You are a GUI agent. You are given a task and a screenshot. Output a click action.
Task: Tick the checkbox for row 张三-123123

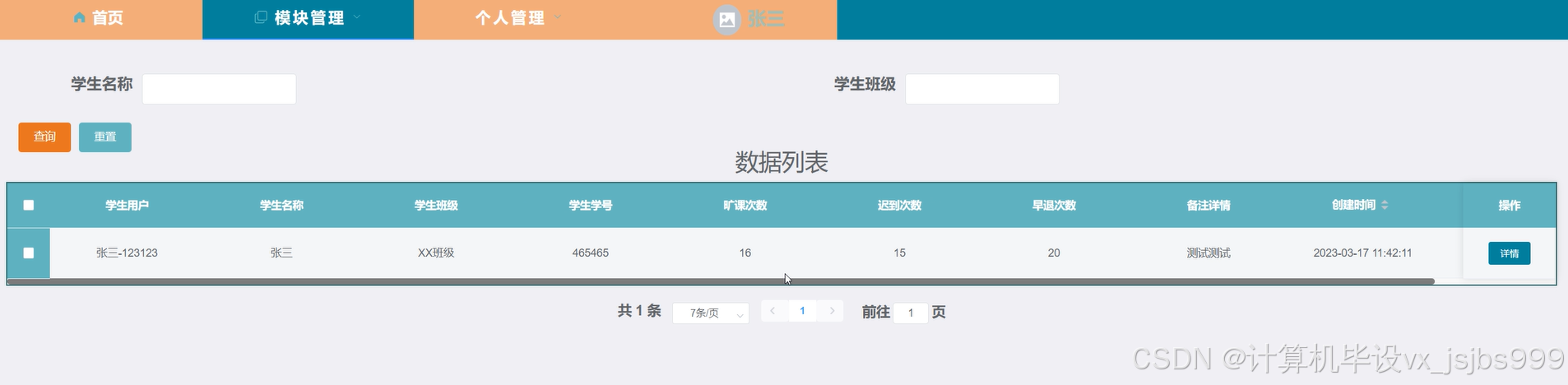click(29, 253)
